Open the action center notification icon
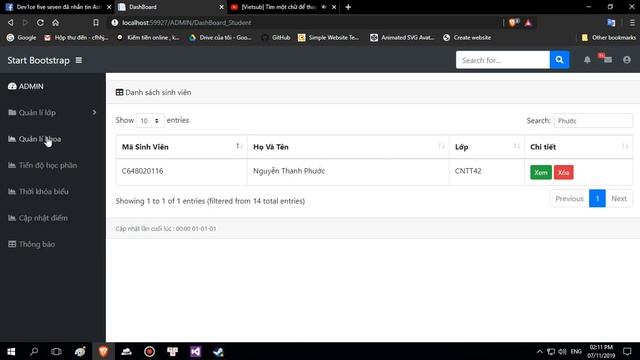The image size is (640, 360). coord(627,351)
